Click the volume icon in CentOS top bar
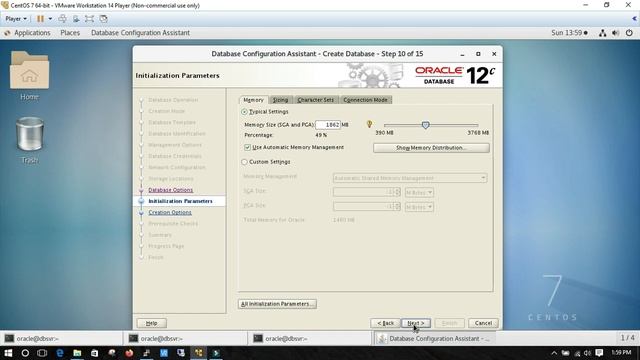The image size is (640, 360). pos(616,33)
